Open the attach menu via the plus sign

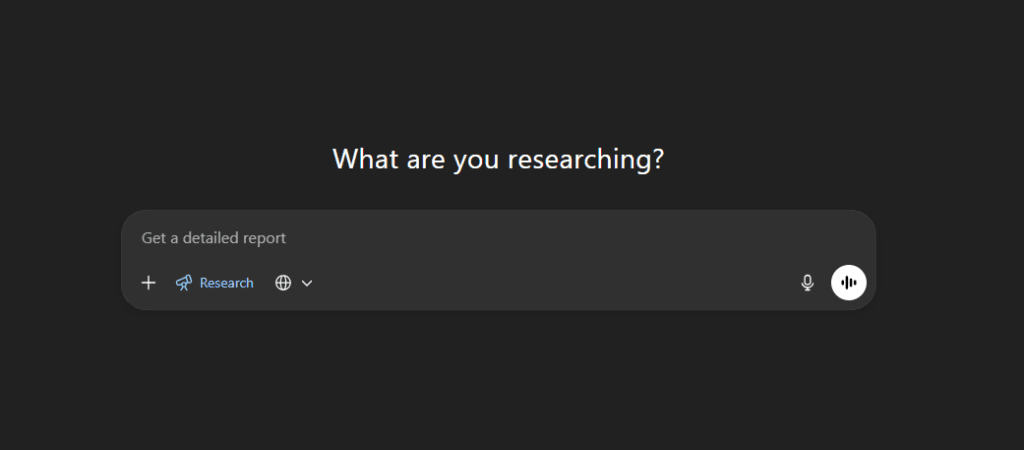point(148,283)
